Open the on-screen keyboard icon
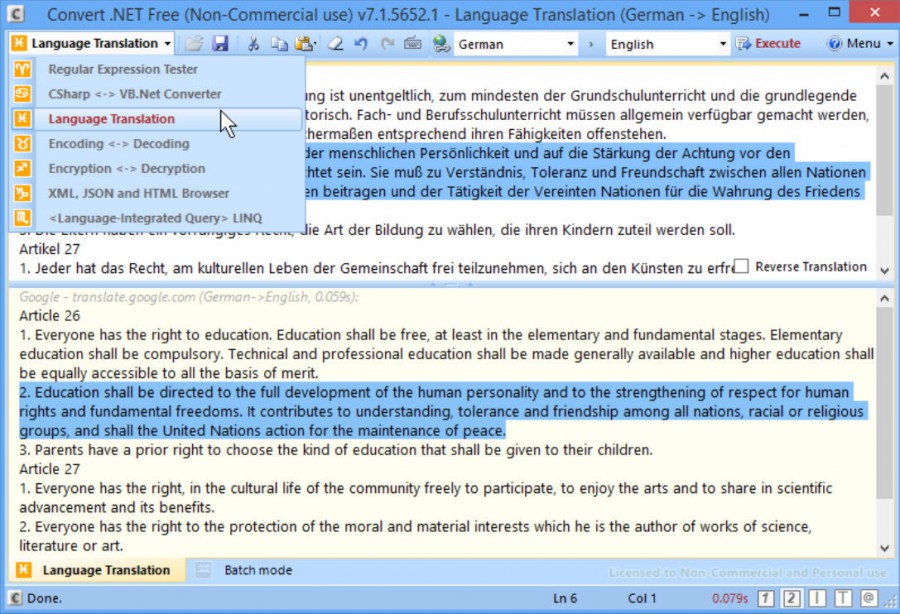Screen dimensions: 900x614 pyautogui.click(x=414, y=43)
